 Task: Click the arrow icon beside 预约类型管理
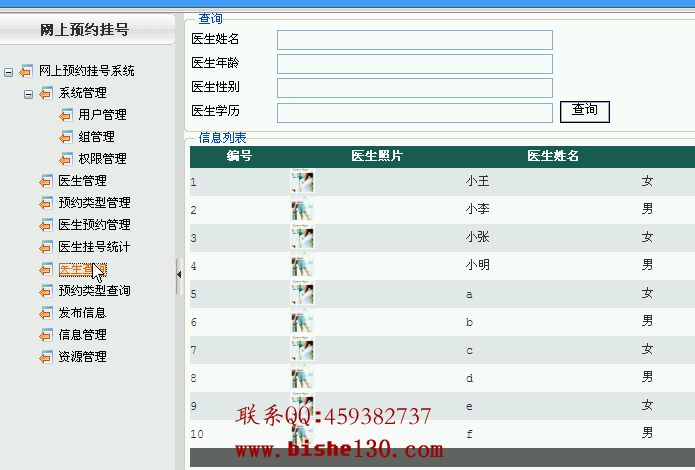click(x=45, y=203)
